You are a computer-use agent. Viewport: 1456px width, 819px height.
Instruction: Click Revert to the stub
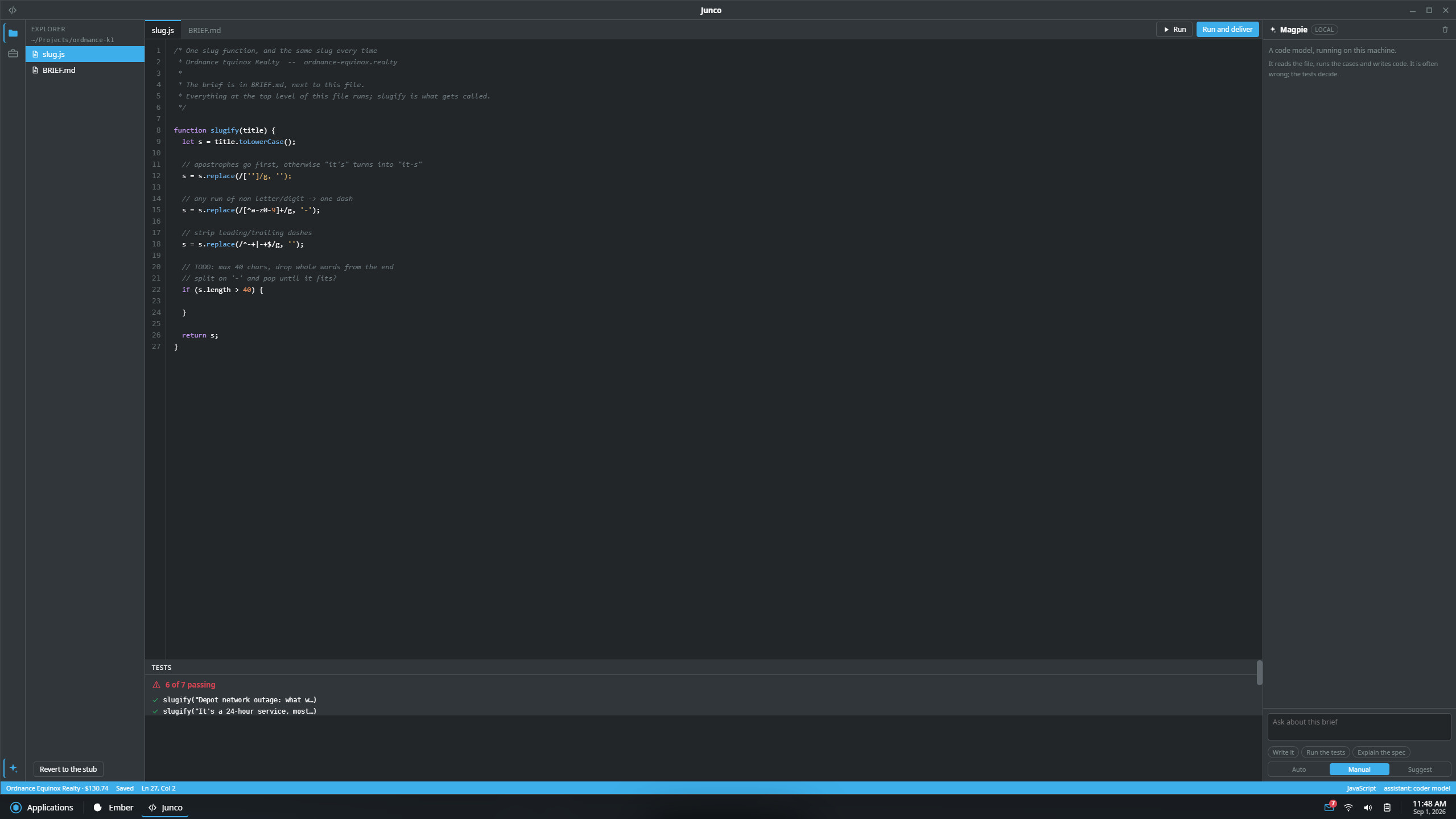click(68, 769)
